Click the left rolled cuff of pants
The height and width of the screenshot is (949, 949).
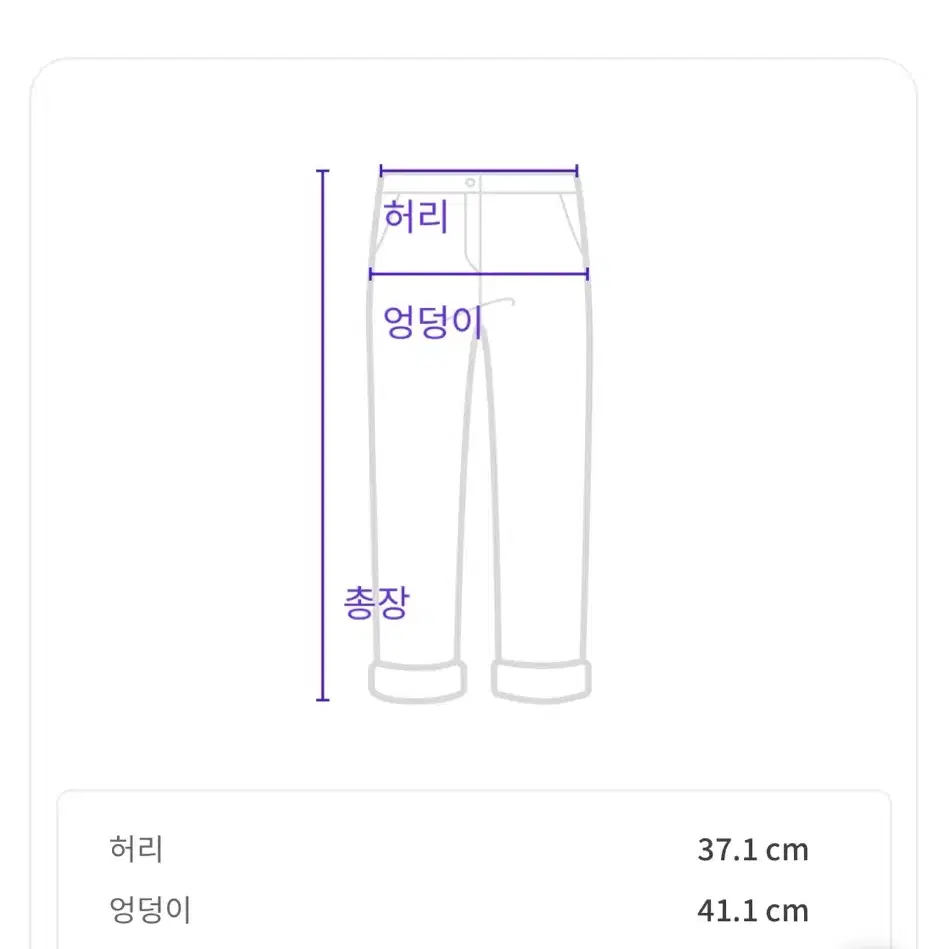(x=418, y=682)
